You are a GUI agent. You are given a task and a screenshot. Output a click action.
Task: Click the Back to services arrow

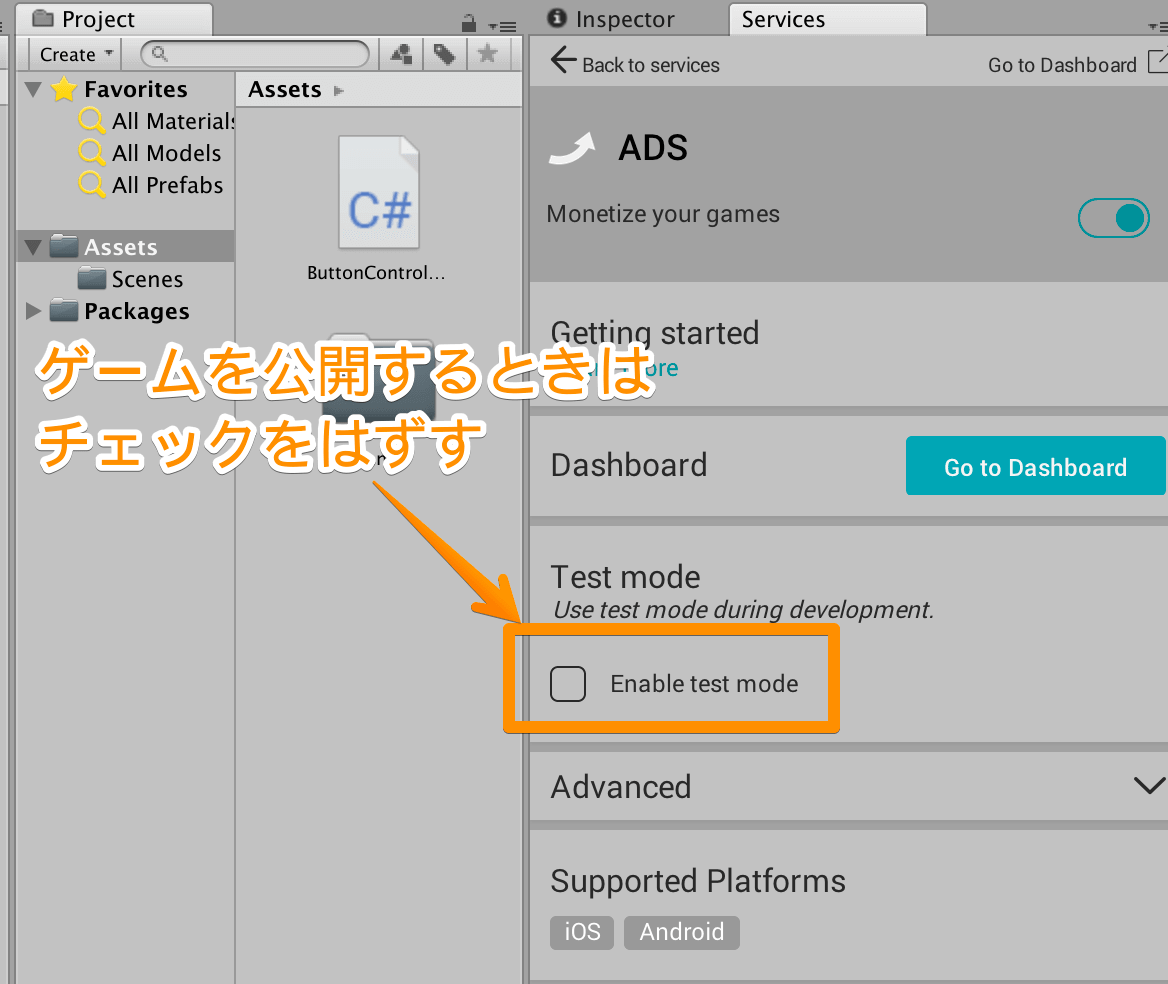563,60
